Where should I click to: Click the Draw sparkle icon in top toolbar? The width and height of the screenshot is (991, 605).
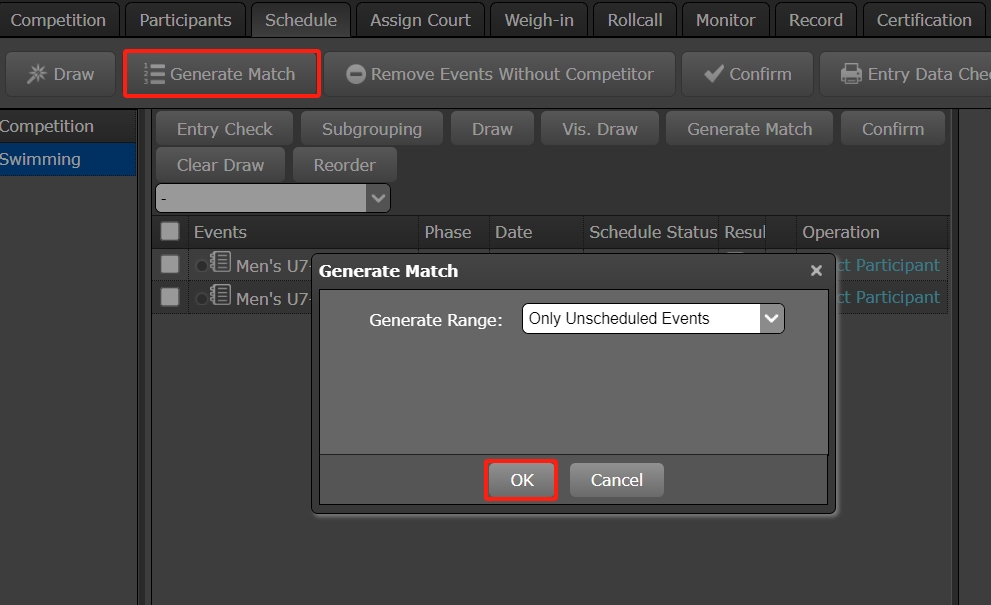(x=37, y=74)
